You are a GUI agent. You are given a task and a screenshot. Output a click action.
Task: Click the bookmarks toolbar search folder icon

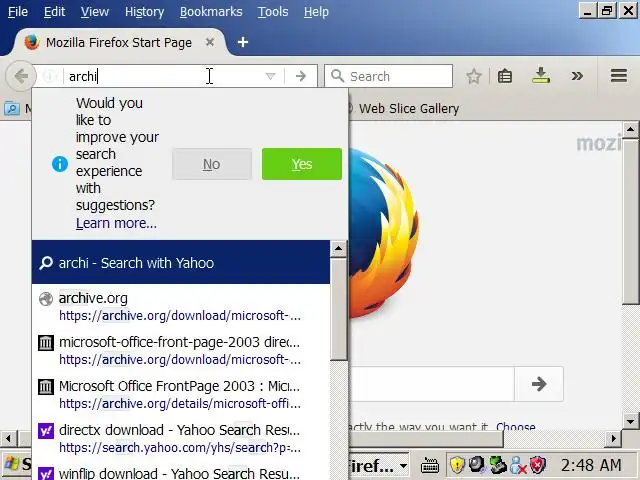click(x=12, y=109)
